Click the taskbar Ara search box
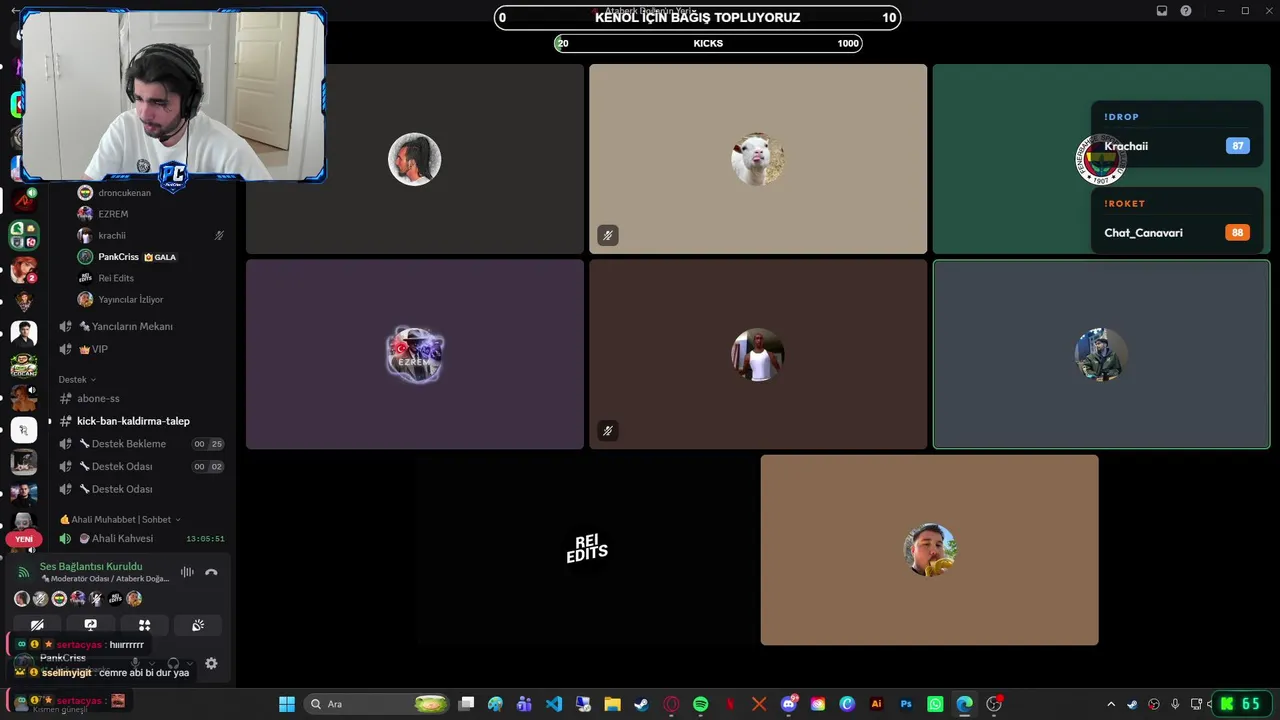Viewport: 1280px width, 720px height. [378, 704]
